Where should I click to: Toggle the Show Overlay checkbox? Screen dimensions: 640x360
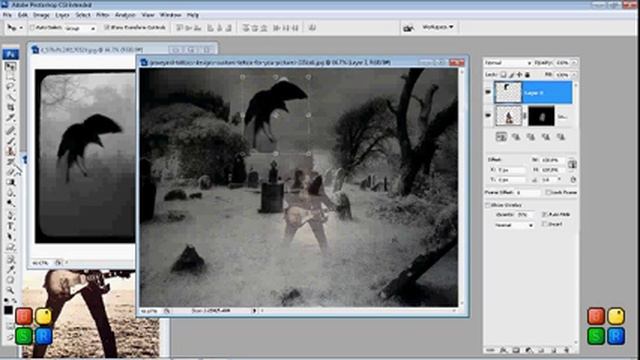coord(488,205)
